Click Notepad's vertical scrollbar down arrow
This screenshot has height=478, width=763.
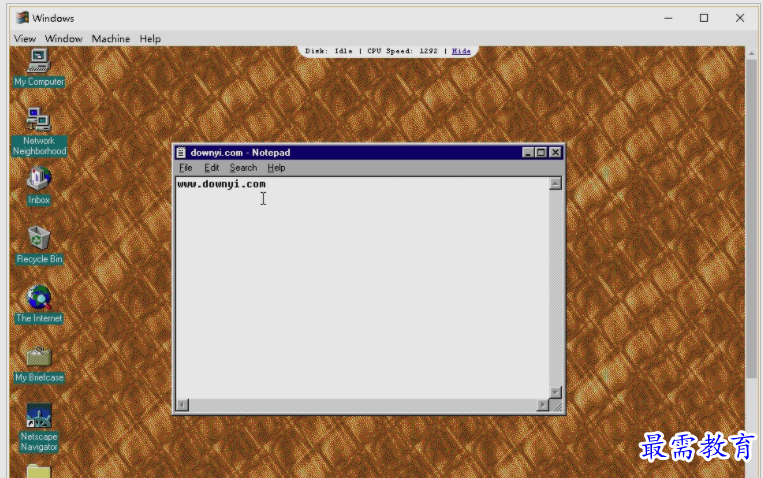555,392
